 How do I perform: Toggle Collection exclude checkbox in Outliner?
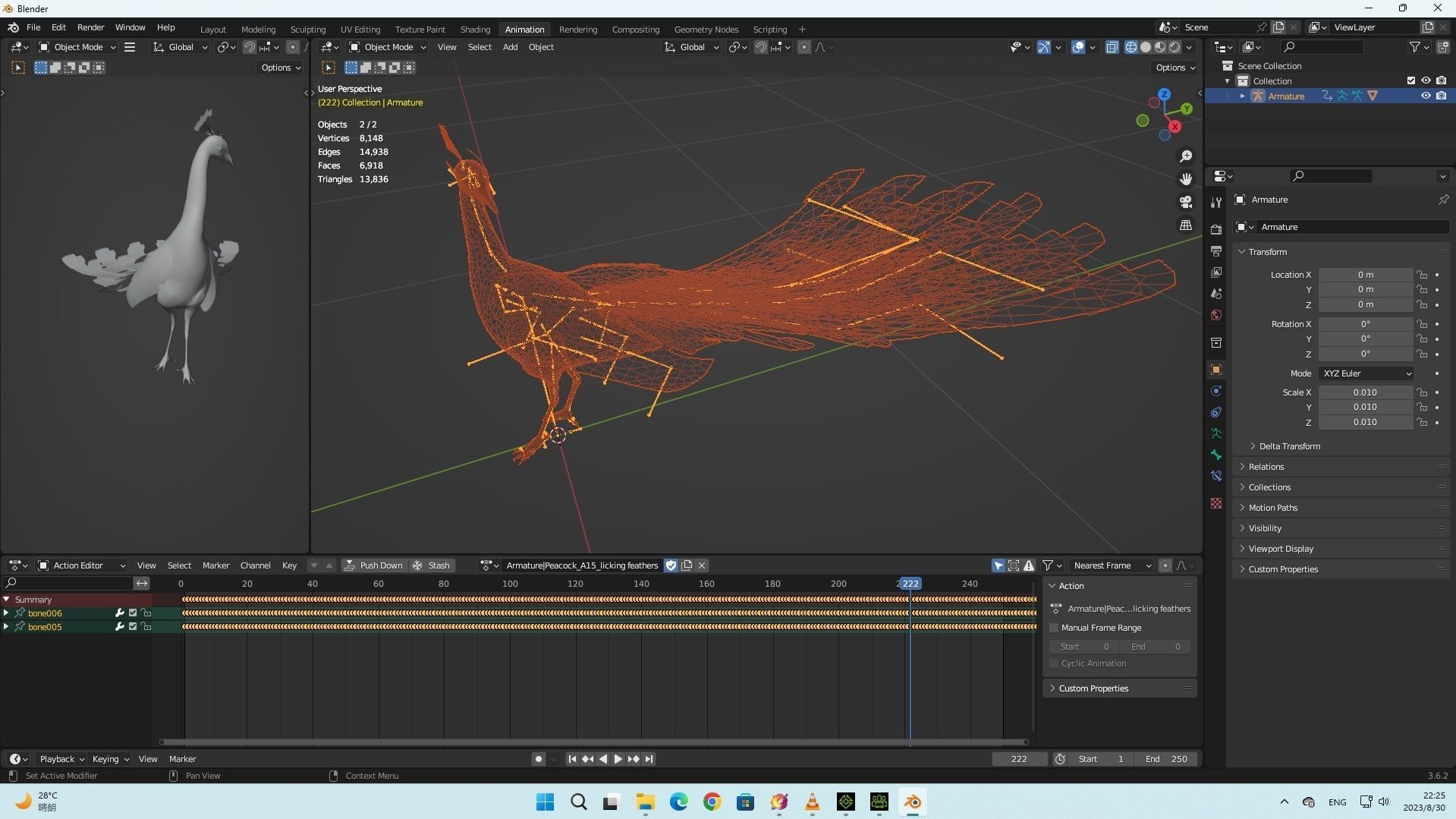1411,80
